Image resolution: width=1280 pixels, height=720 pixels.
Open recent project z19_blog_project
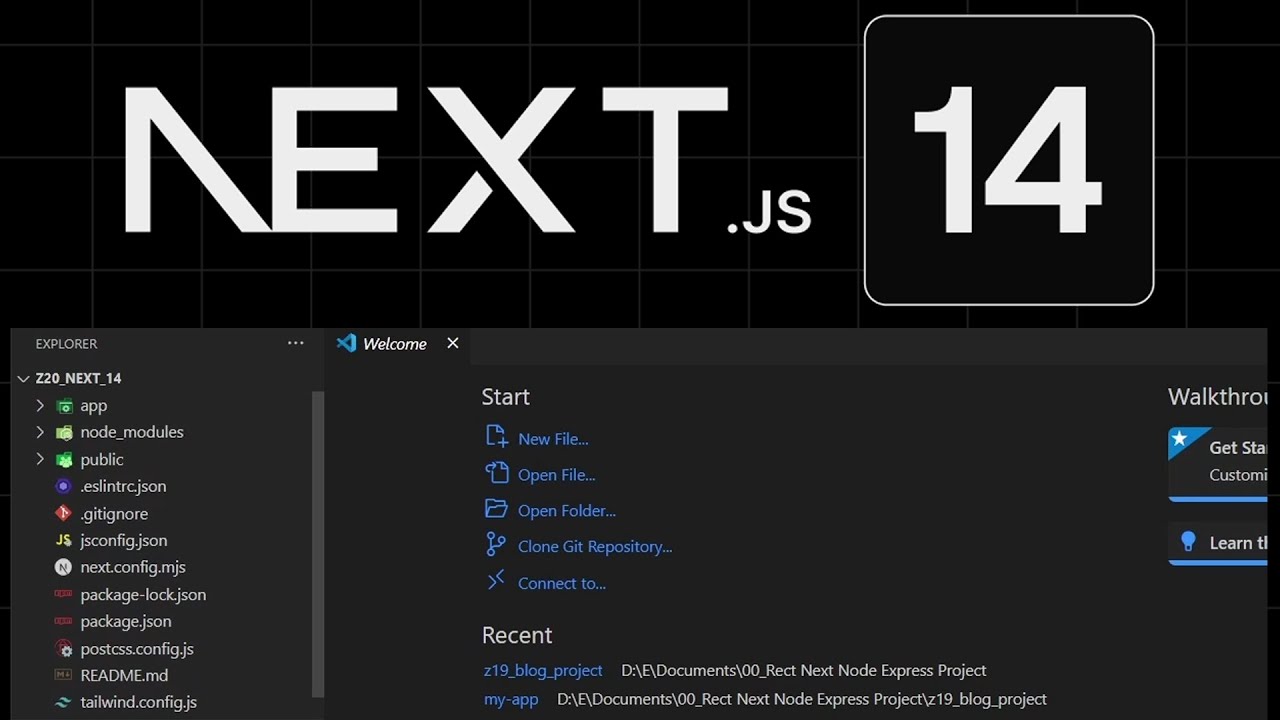coord(543,671)
